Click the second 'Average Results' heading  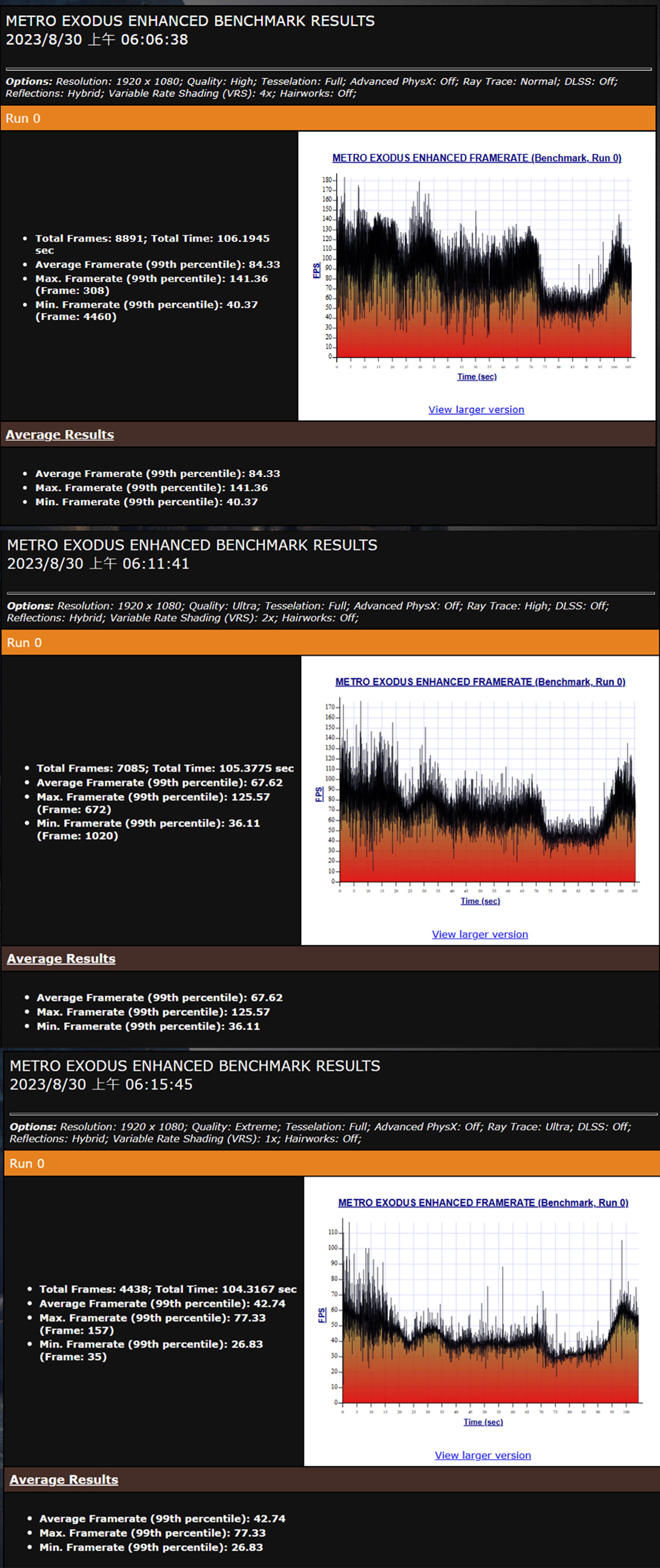coord(61,959)
